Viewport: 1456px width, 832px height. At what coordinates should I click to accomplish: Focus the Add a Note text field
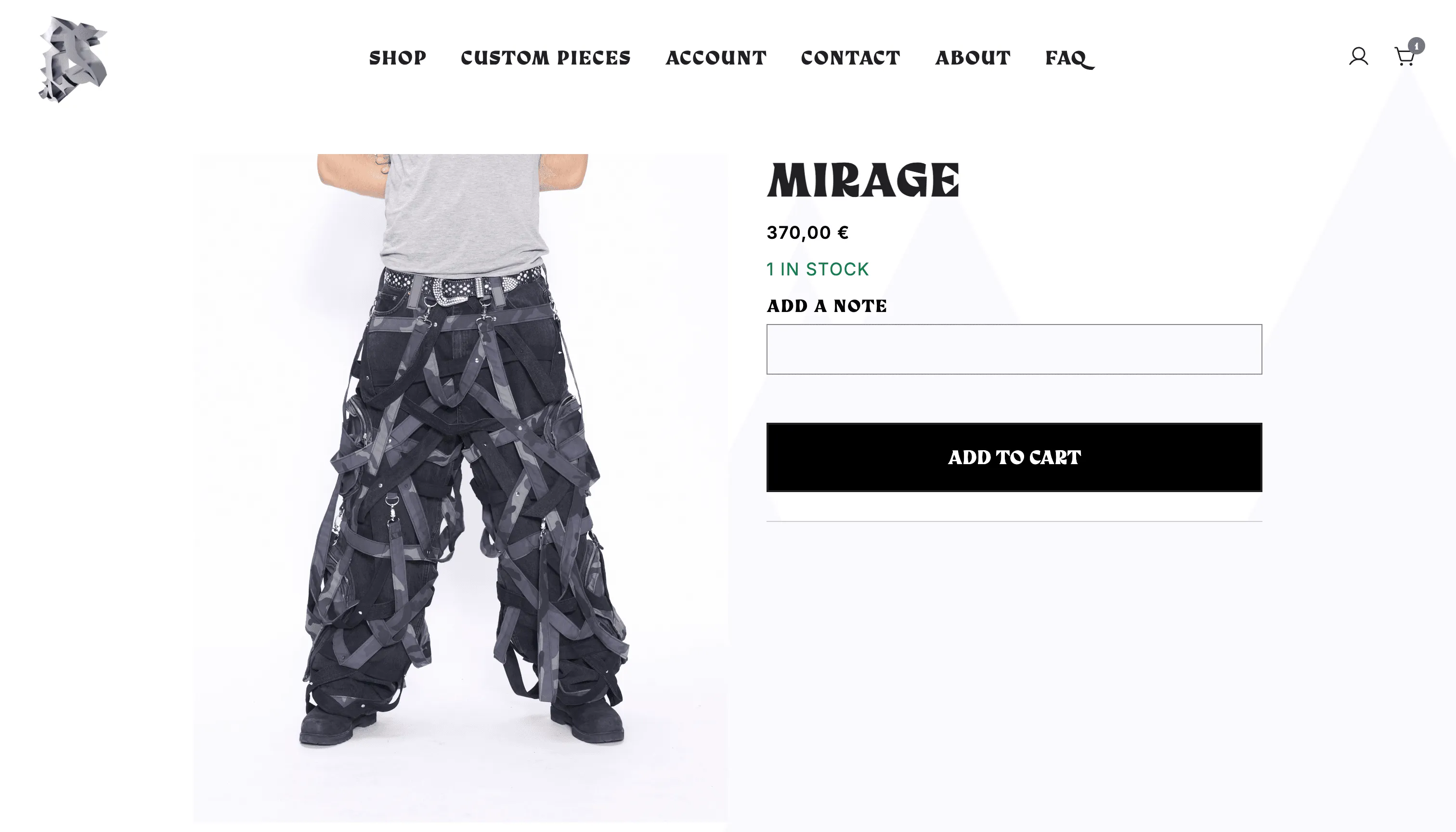tap(1014, 349)
